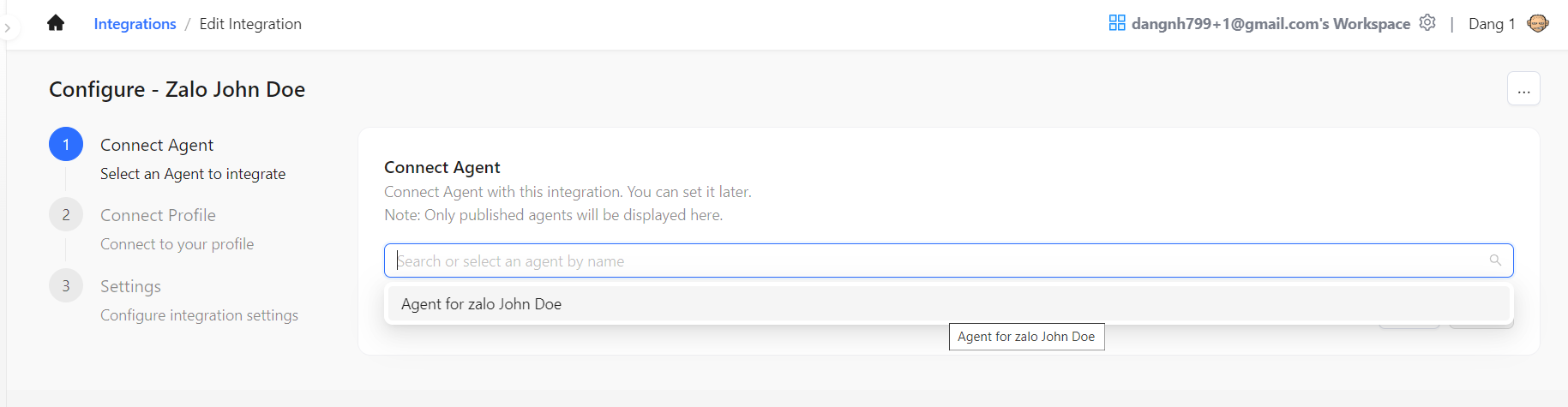1568x407 pixels.
Task: Switch to the Connect Profile step
Action: click(x=158, y=215)
